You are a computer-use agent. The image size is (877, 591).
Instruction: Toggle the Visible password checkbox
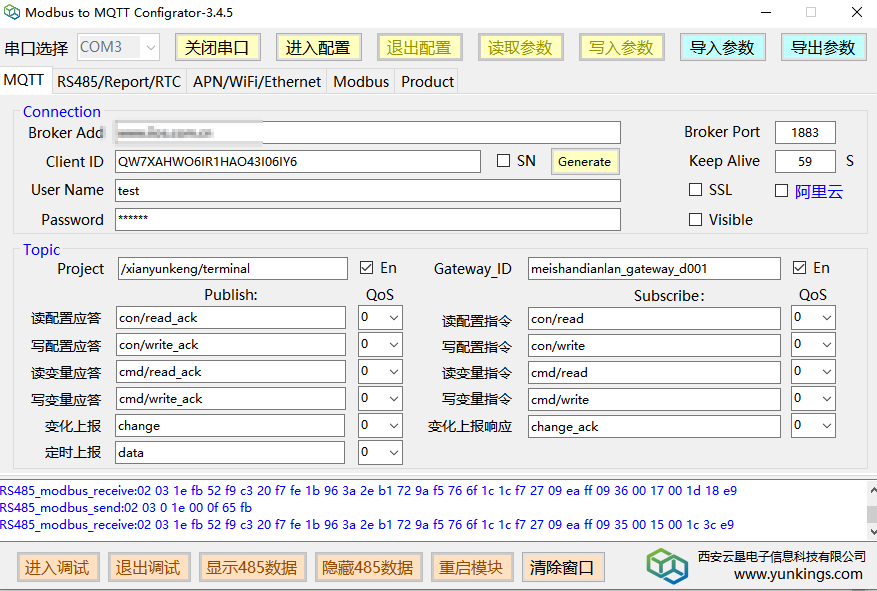(696, 220)
